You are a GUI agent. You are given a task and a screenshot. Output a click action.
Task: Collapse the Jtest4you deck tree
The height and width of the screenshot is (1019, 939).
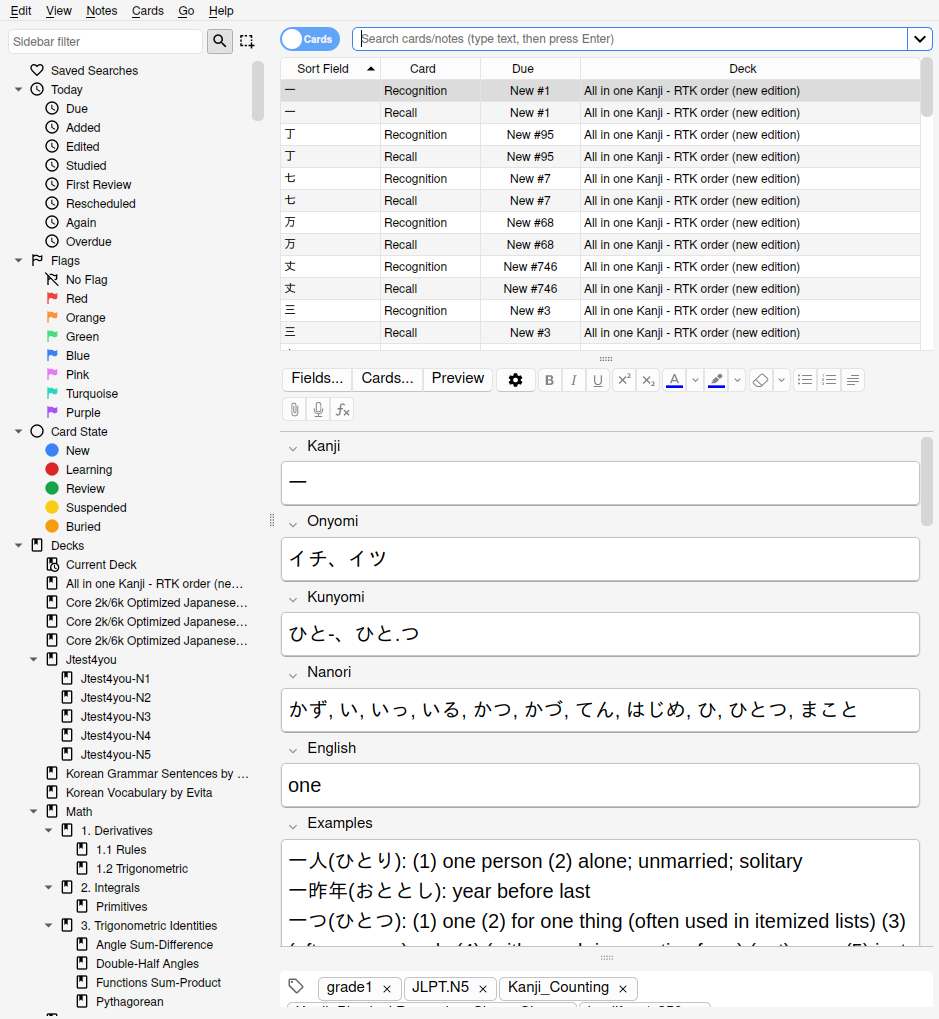34,659
